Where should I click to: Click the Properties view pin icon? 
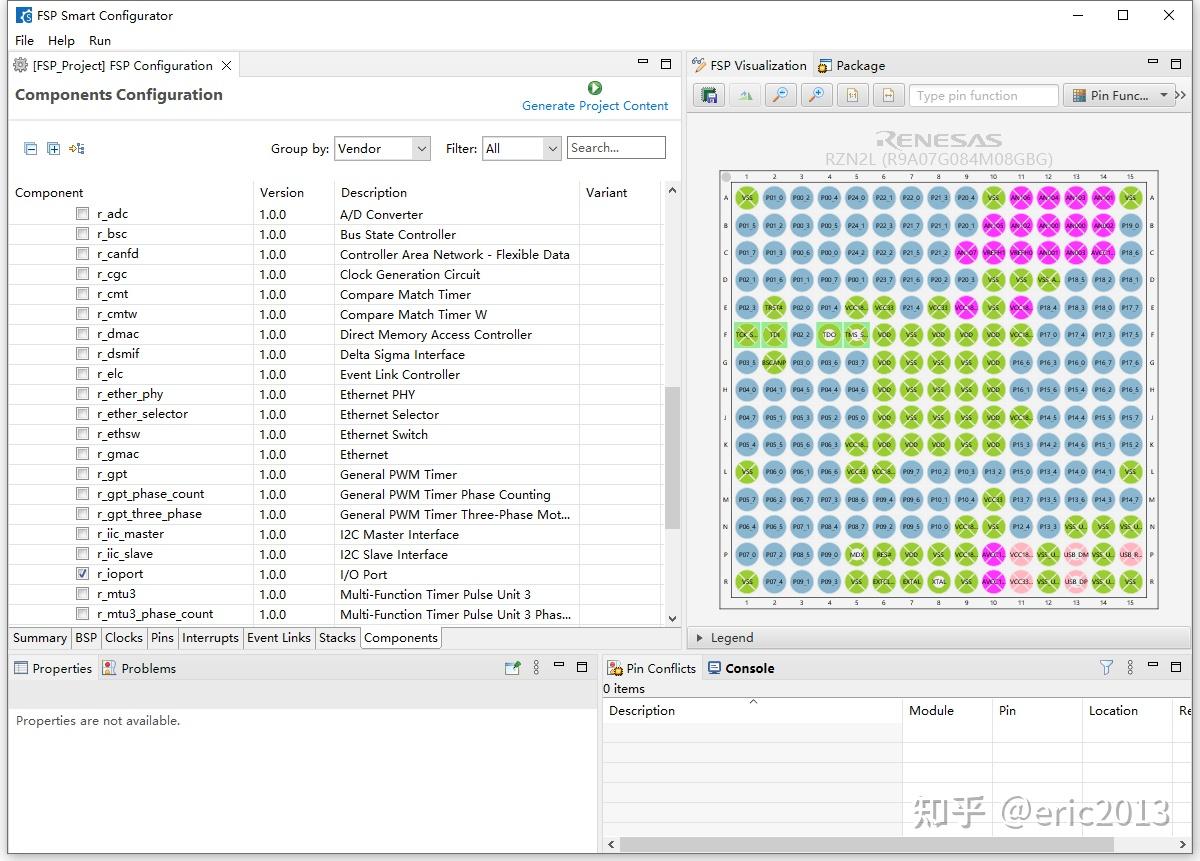[x=512, y=668]
